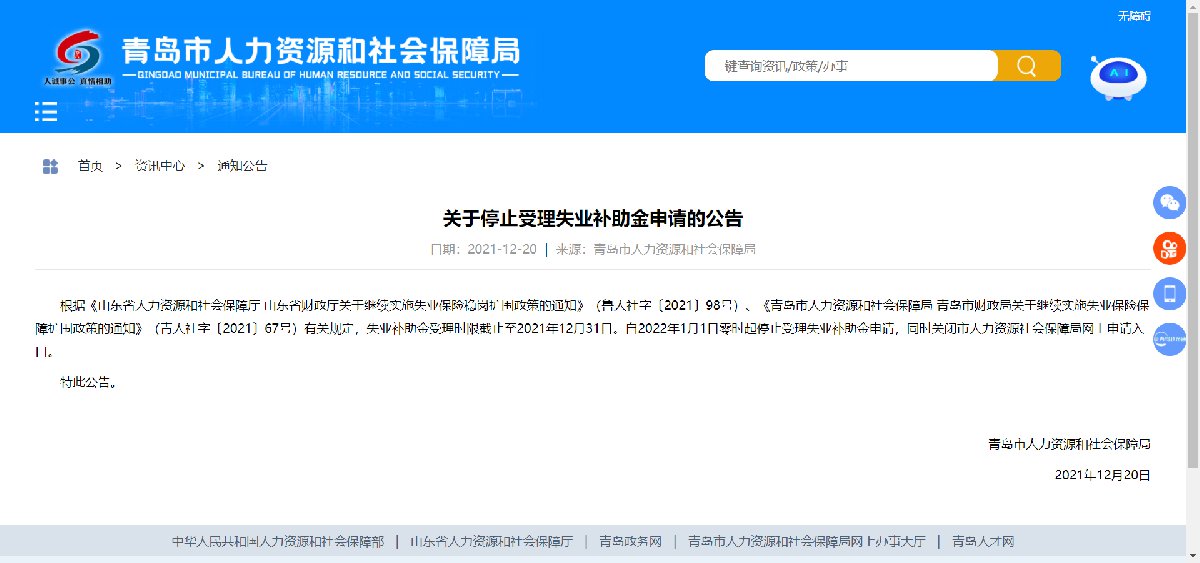Open the mobile phone floating icon
The image size is (1200, 563).
(x=1169, y=294)
